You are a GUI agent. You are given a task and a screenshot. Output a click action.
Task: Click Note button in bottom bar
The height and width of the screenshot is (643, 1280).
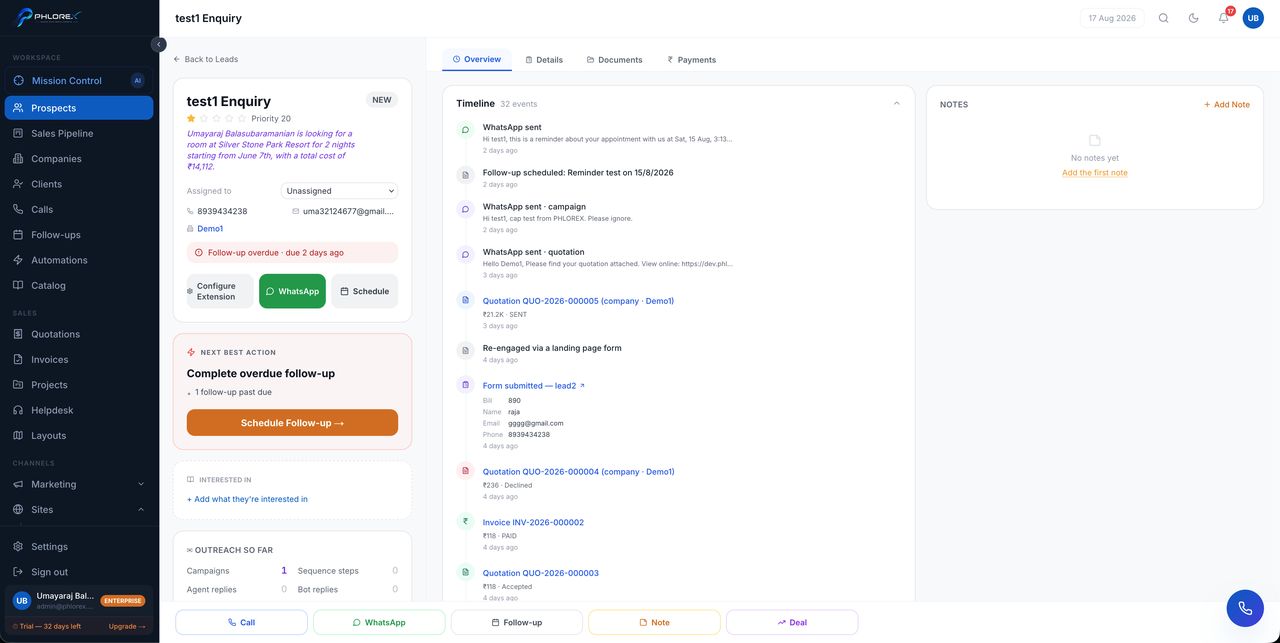654,622
